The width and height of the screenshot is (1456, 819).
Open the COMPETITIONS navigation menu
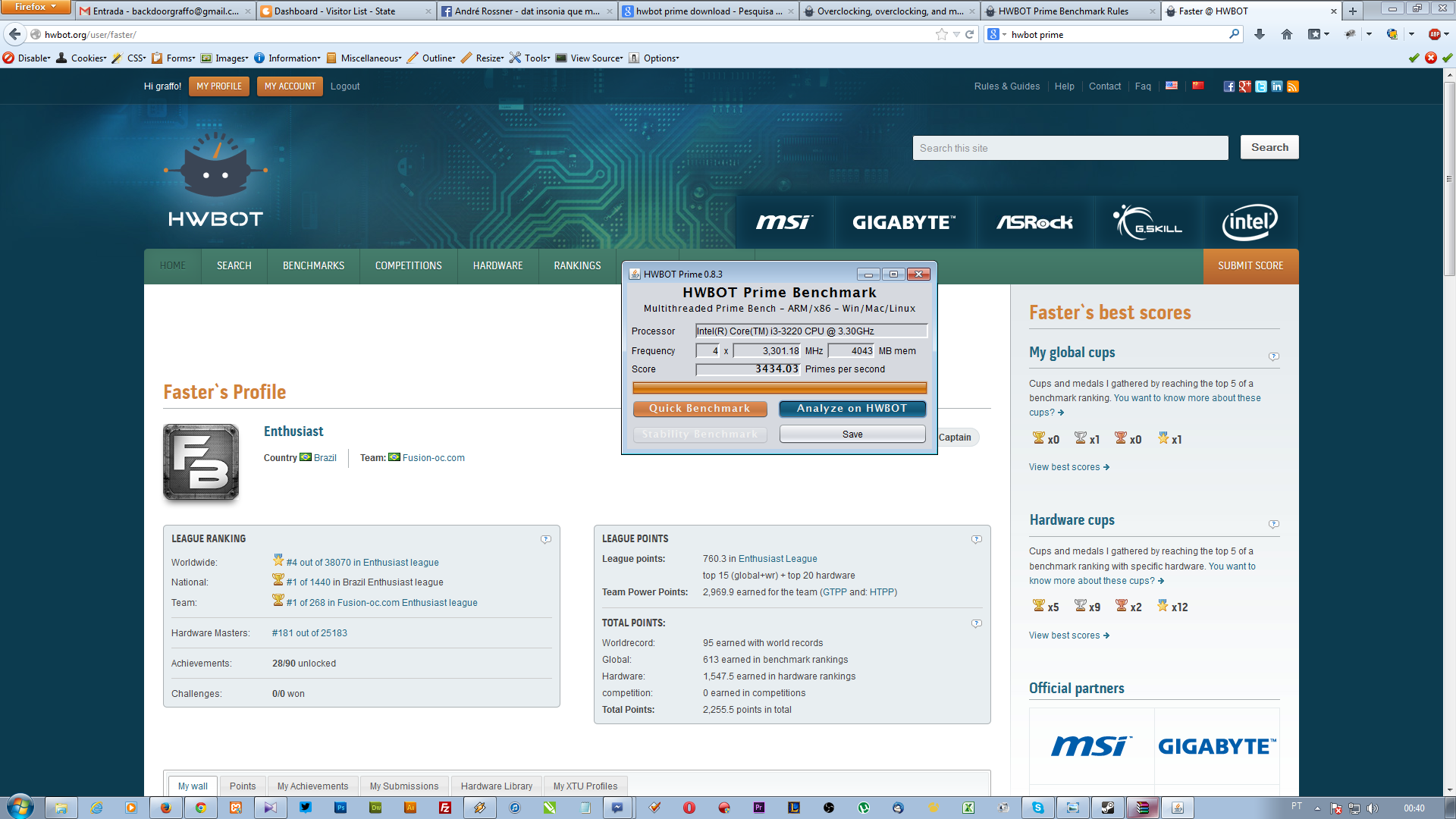click(x=408, y=266)
